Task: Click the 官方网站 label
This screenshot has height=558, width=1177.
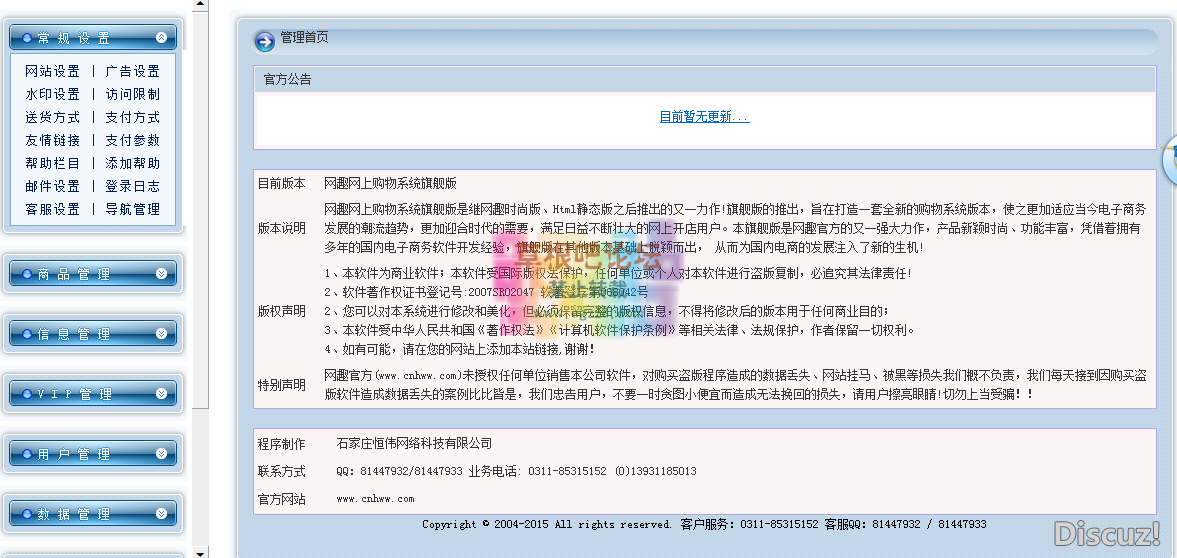Action: [x=281, y=499]
